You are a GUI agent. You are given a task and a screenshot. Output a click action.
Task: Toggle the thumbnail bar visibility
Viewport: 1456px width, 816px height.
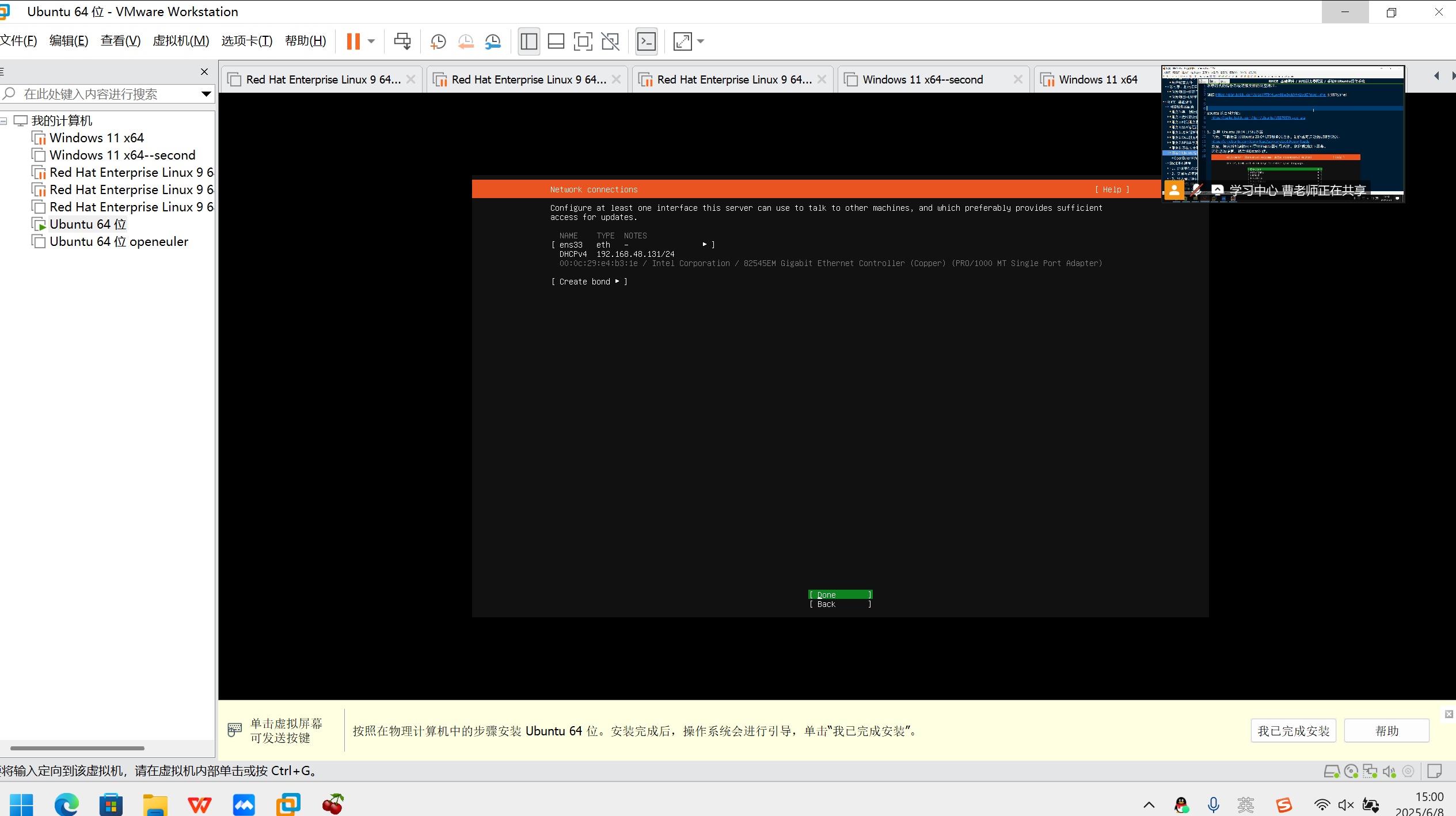click(x=556, y=41)
